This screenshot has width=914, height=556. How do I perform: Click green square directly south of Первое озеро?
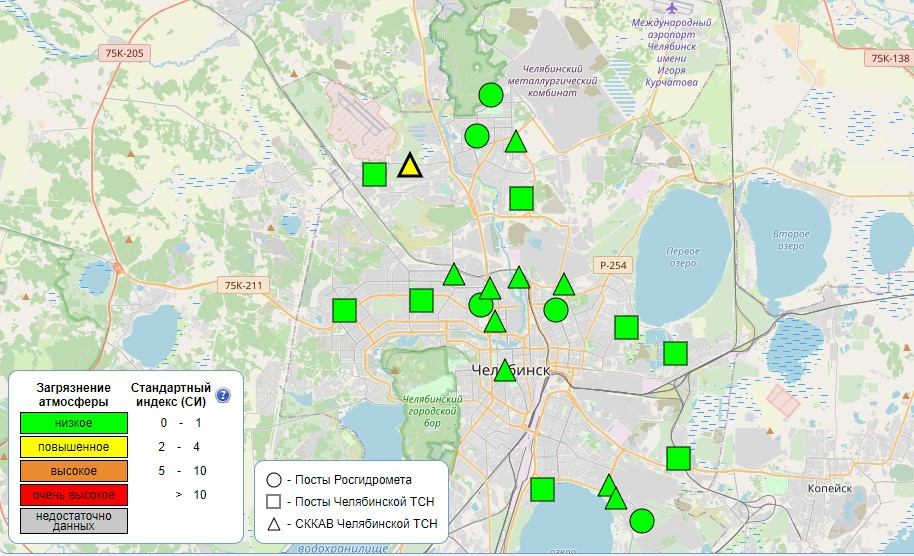[627, 328]
